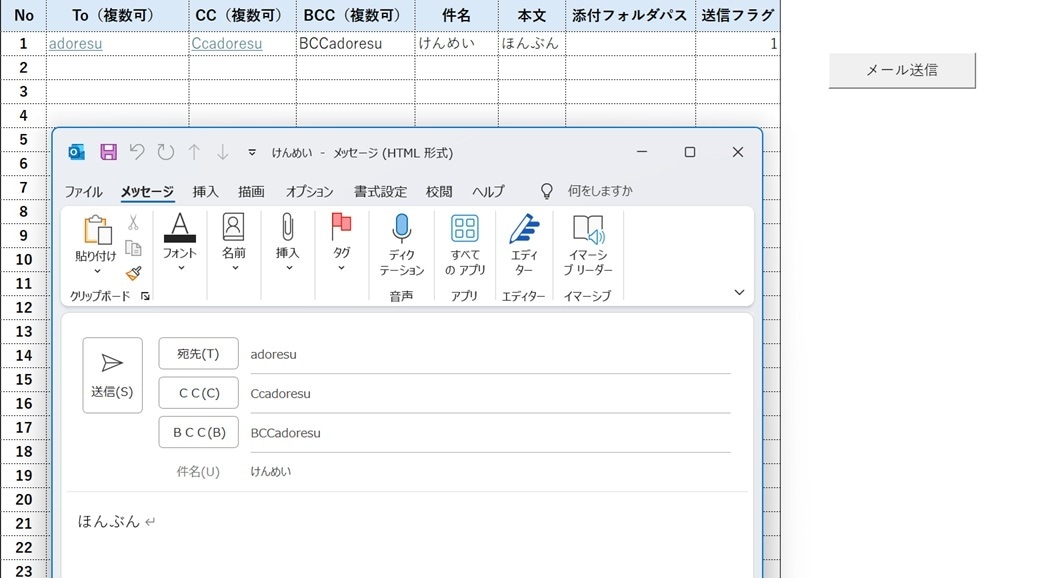1052x578 pixels.
Task: Open the 挿入 paperclip attach group
Action: click(287, 242)
